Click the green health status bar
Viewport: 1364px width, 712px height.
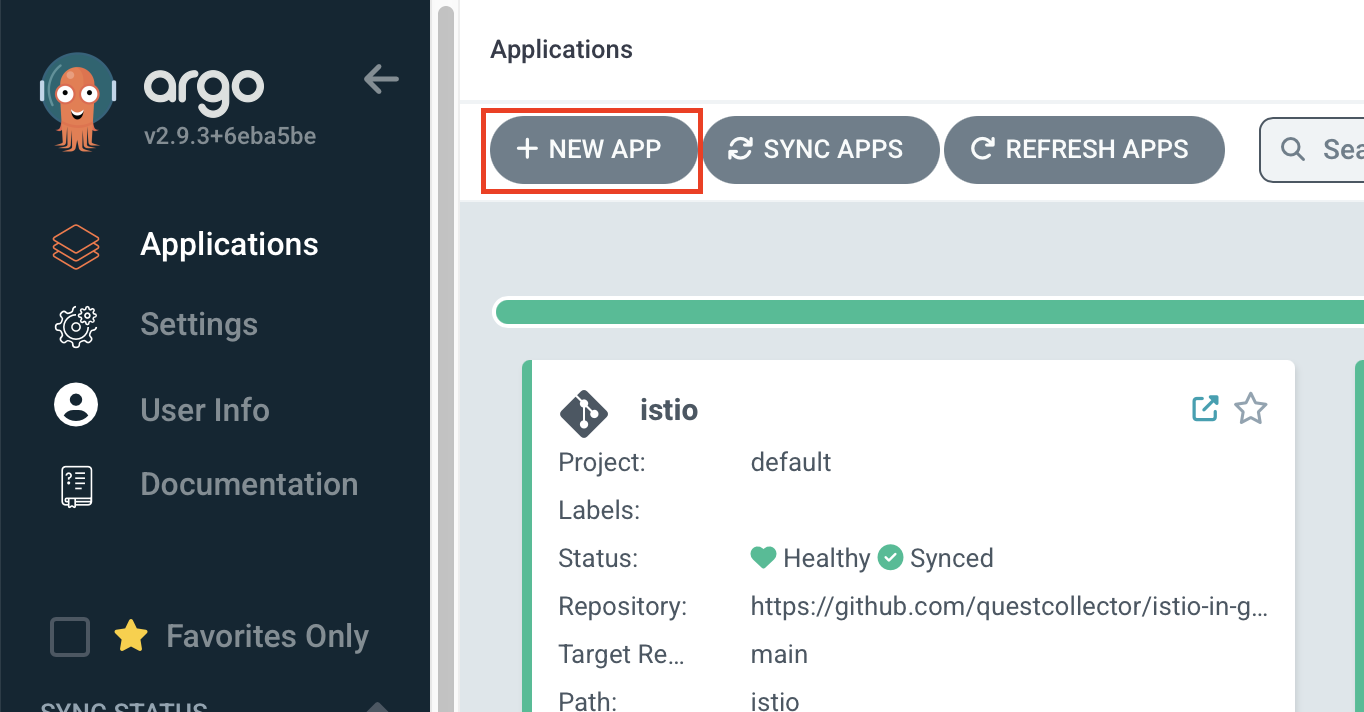pyautogui.click(x=930, y=312)
